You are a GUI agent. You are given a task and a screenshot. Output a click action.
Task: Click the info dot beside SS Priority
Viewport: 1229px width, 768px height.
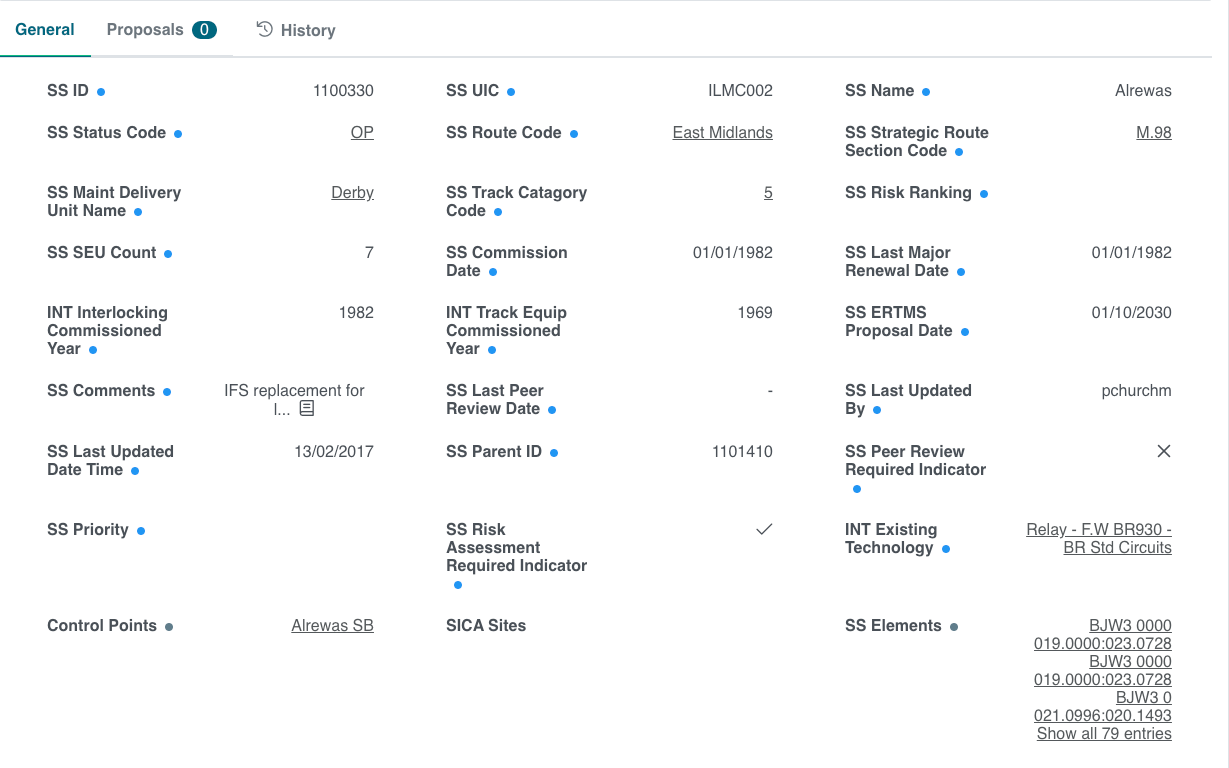[x=141, y=531]
